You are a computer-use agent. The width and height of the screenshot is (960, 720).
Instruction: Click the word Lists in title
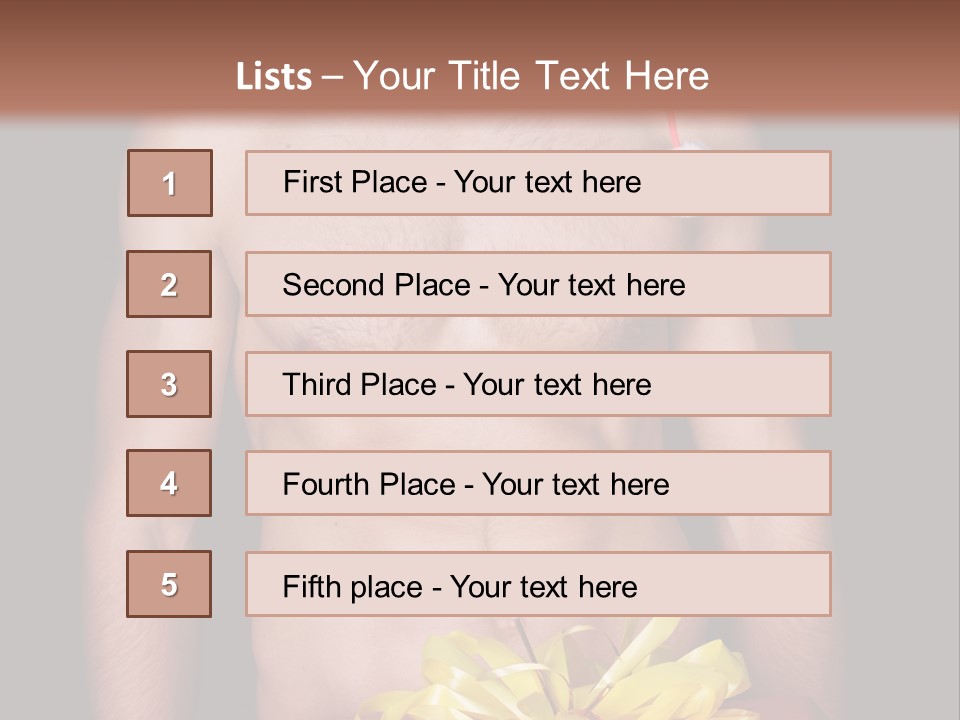274,77
